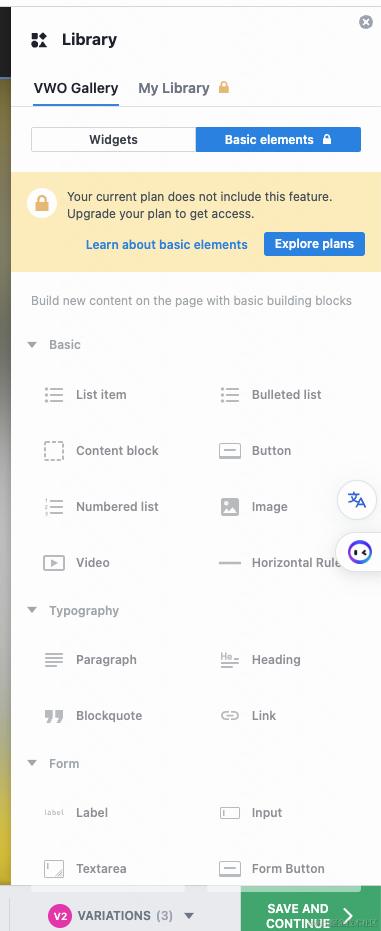Open the translate floating icon

357,500
